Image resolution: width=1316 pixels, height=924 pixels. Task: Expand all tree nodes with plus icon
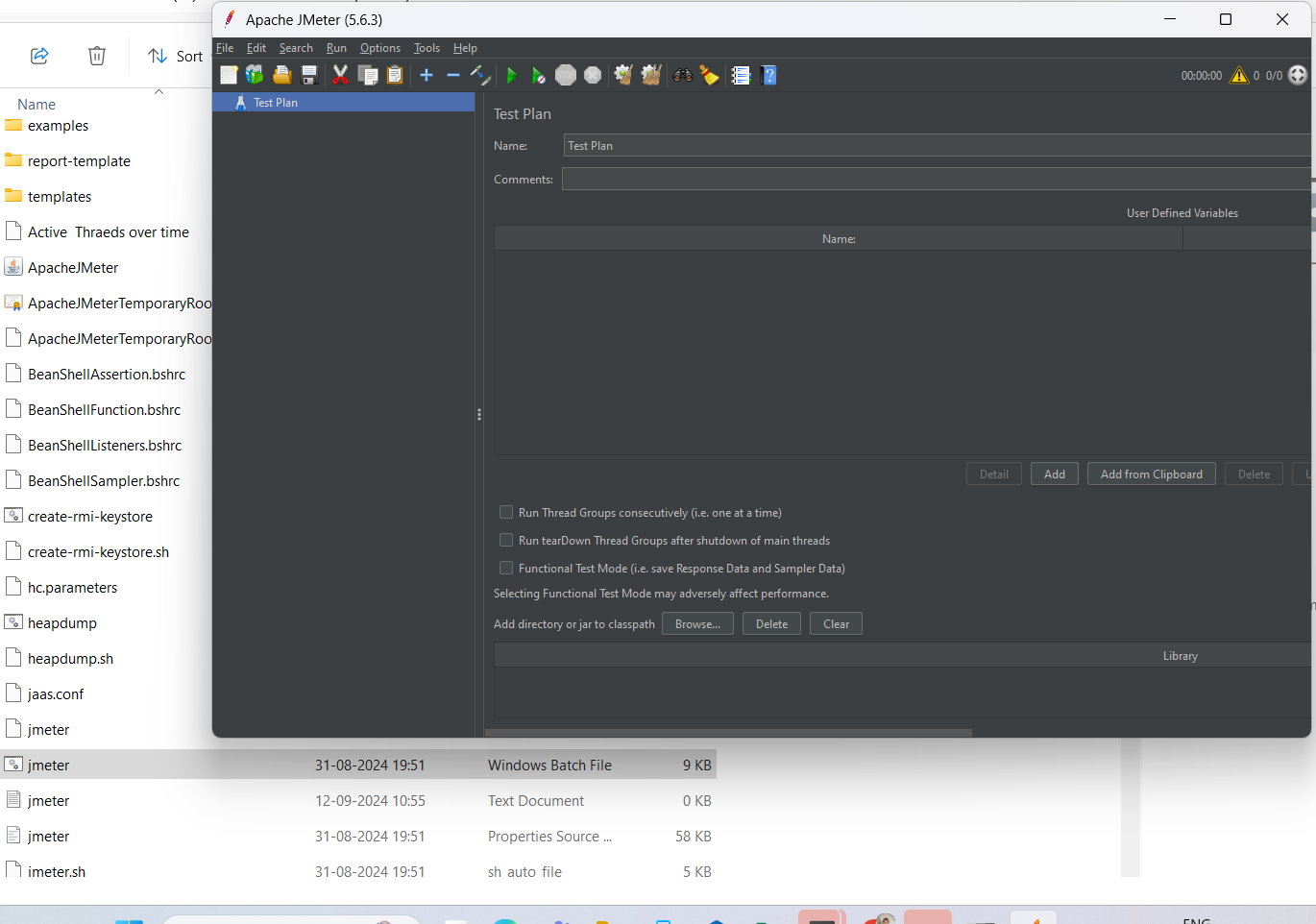[426, 75]
